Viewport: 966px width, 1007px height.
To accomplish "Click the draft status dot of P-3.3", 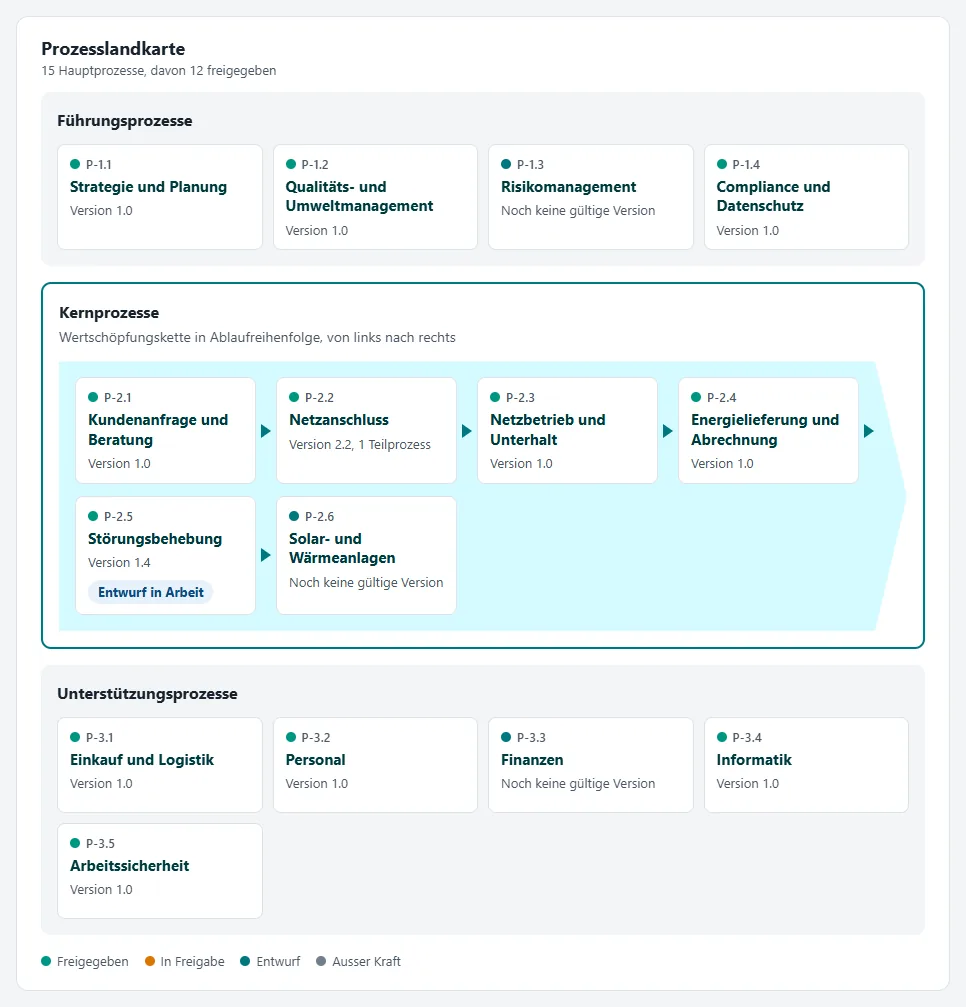I will [x=506, y=737].
